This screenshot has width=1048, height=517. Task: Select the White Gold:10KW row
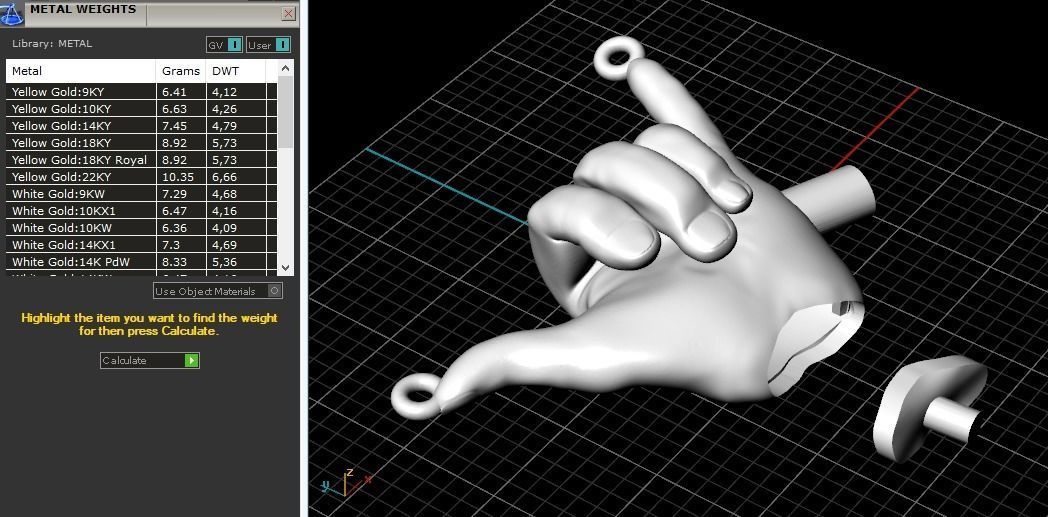[x=141, y=228]
